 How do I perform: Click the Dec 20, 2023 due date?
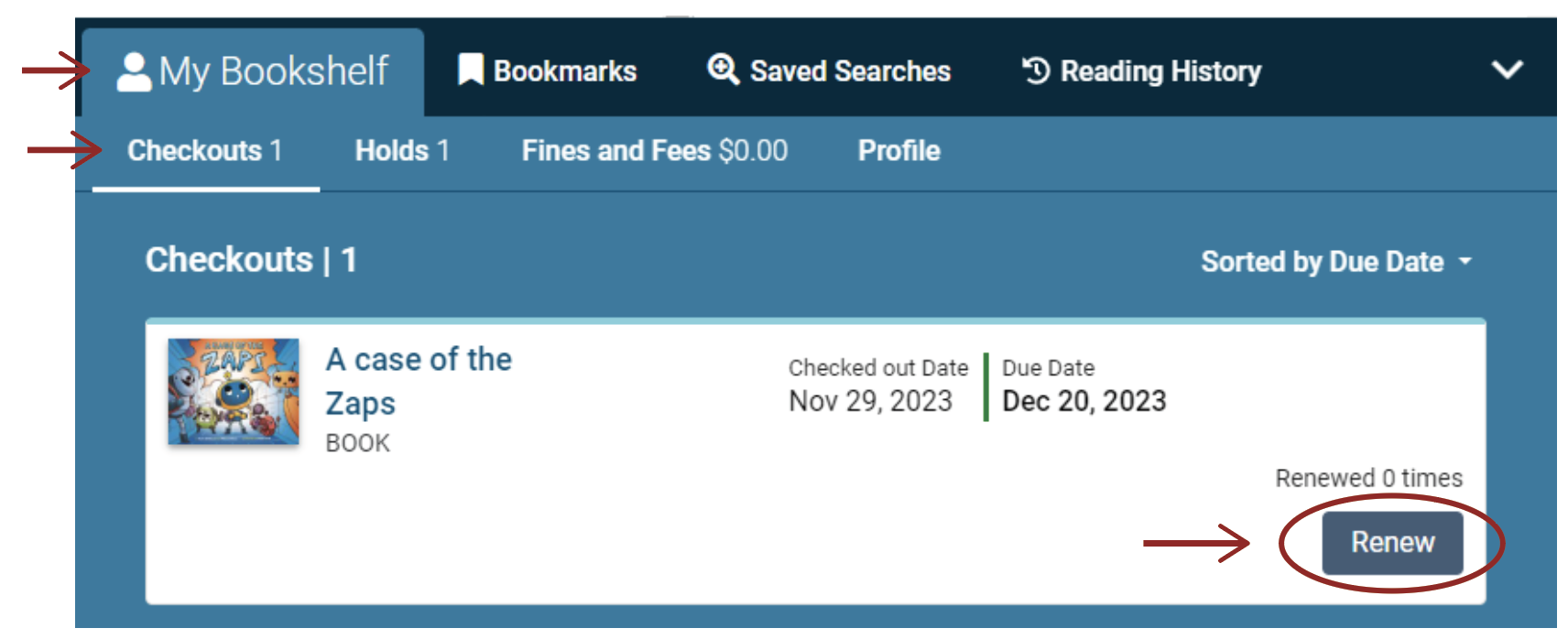click(1084, 401)
